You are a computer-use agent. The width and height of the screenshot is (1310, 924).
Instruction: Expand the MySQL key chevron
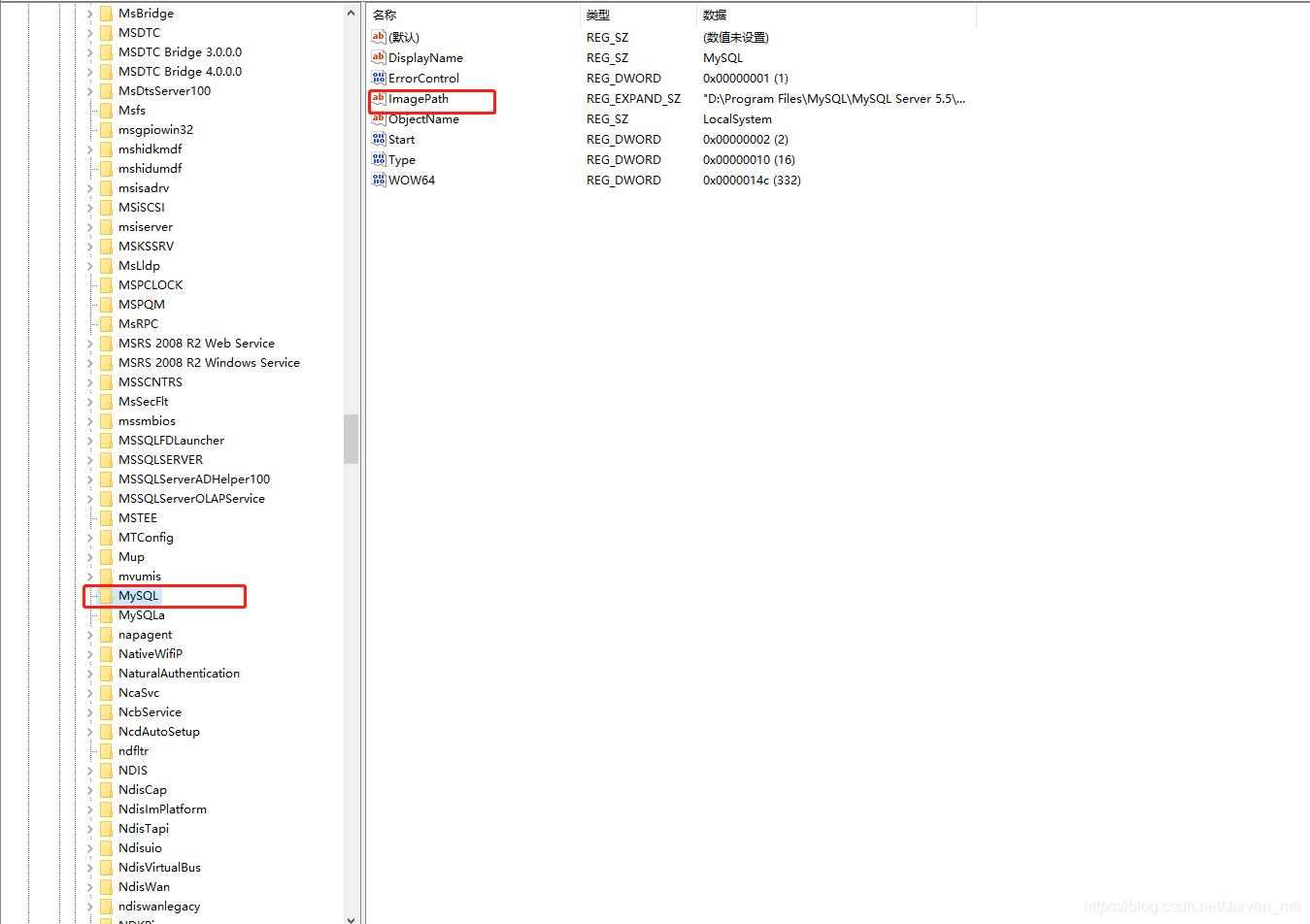coord(88,595)
